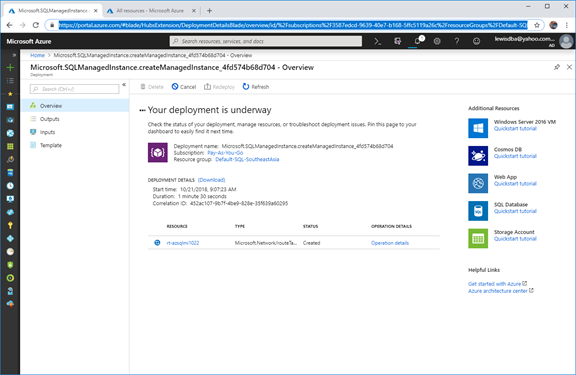
Task: Go to Home breadcrumb
Action: (37, 55)
